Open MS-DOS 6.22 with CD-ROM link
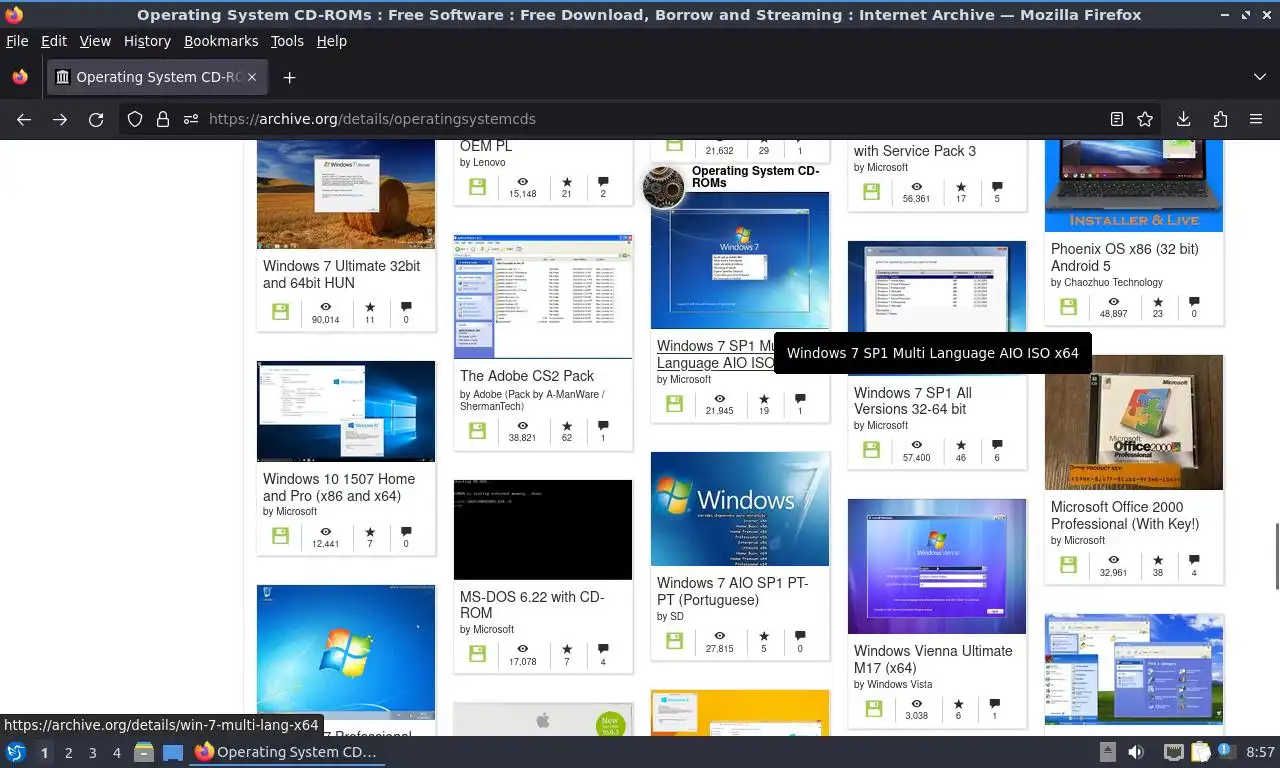 [532, 605]
